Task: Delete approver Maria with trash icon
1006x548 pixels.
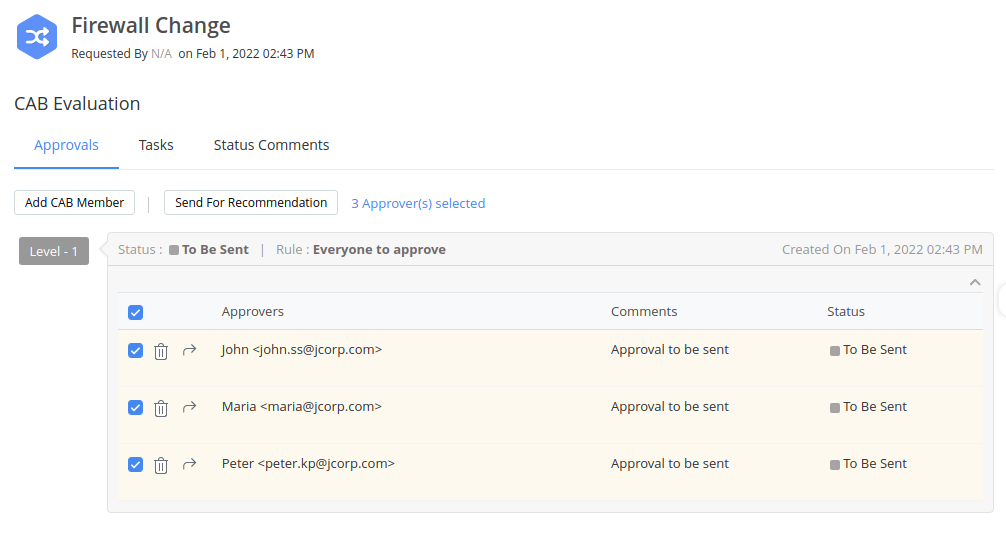Action: (161, 408)
